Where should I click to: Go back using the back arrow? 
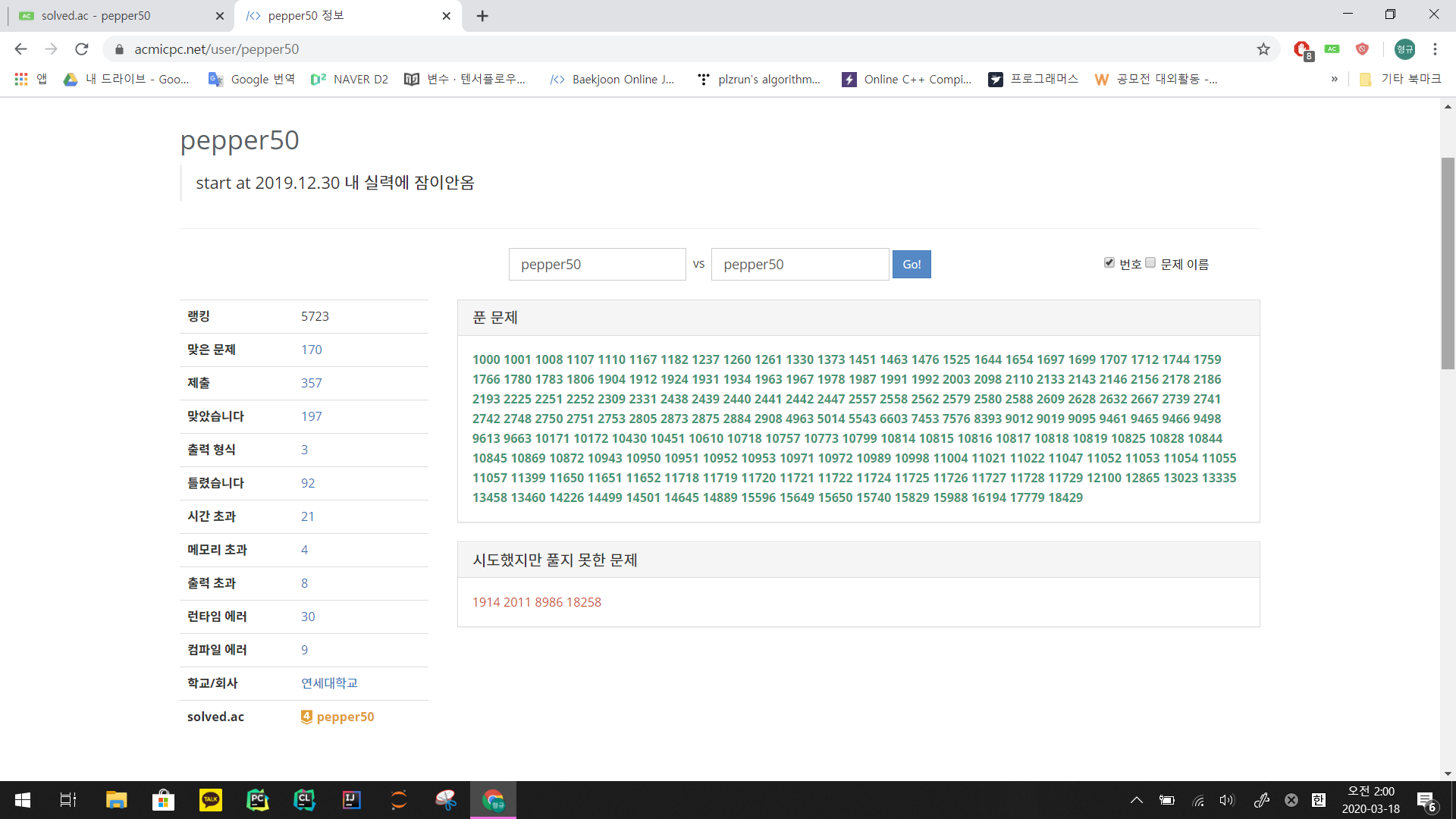point(20,49)
